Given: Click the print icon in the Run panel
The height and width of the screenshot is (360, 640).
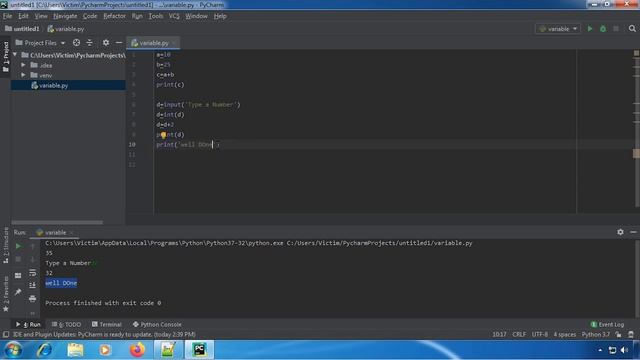Looking at the screenshot, I should point(33,299).
